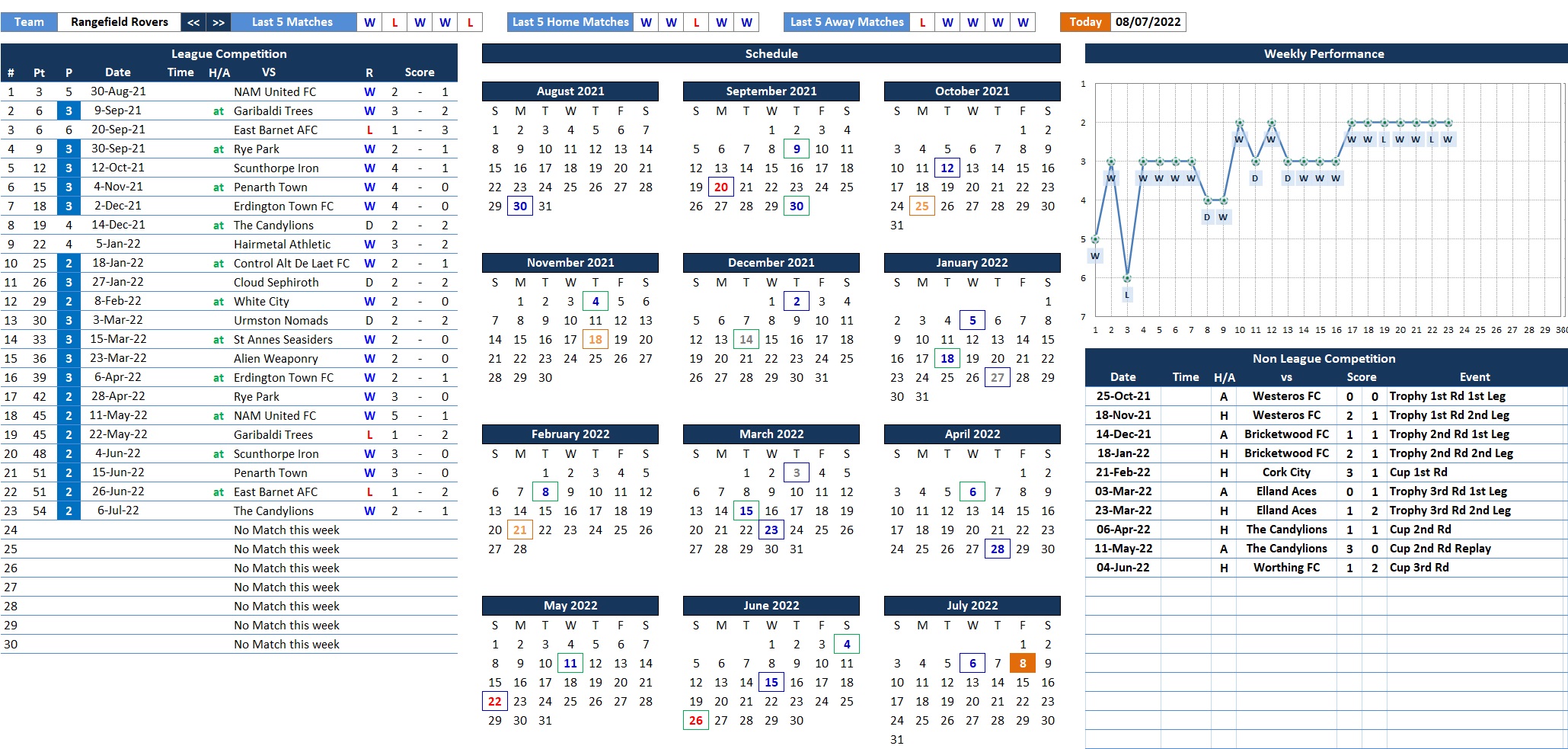Click the Non League Competition header
The width and height of the screenshot is (1568, 749).
[x=1324, y=358]
